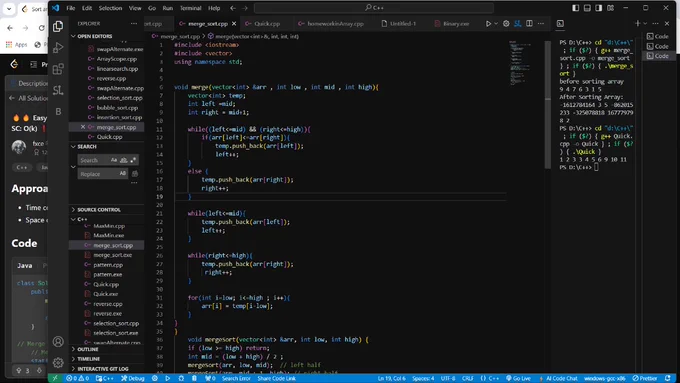Click the CRLF end-of-line indicator
This screenshot has width=680, height=383.
(468, 378)
